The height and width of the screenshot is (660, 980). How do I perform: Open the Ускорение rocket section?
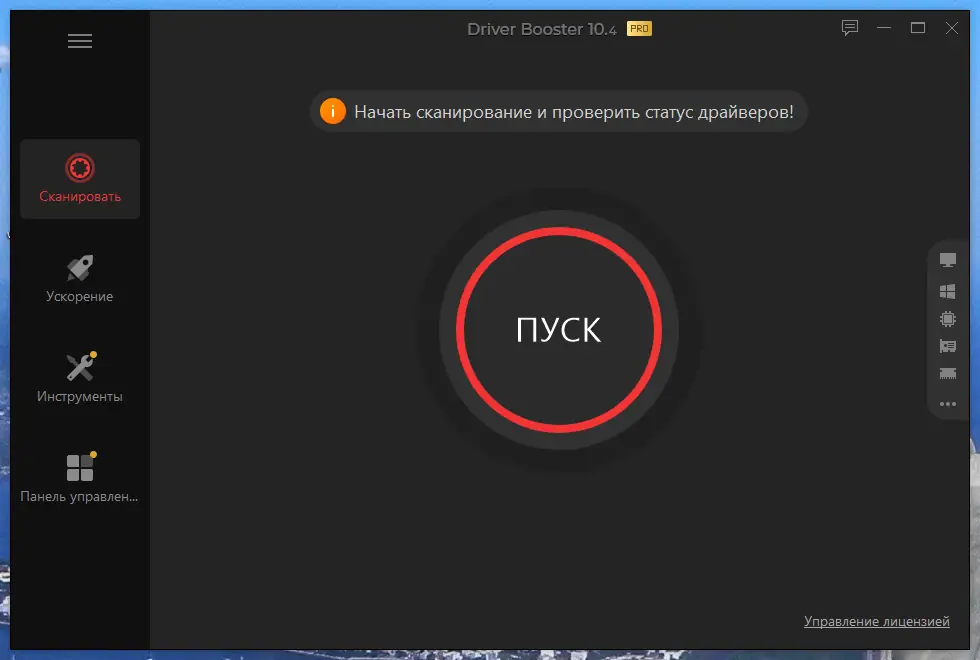[79, 279]
